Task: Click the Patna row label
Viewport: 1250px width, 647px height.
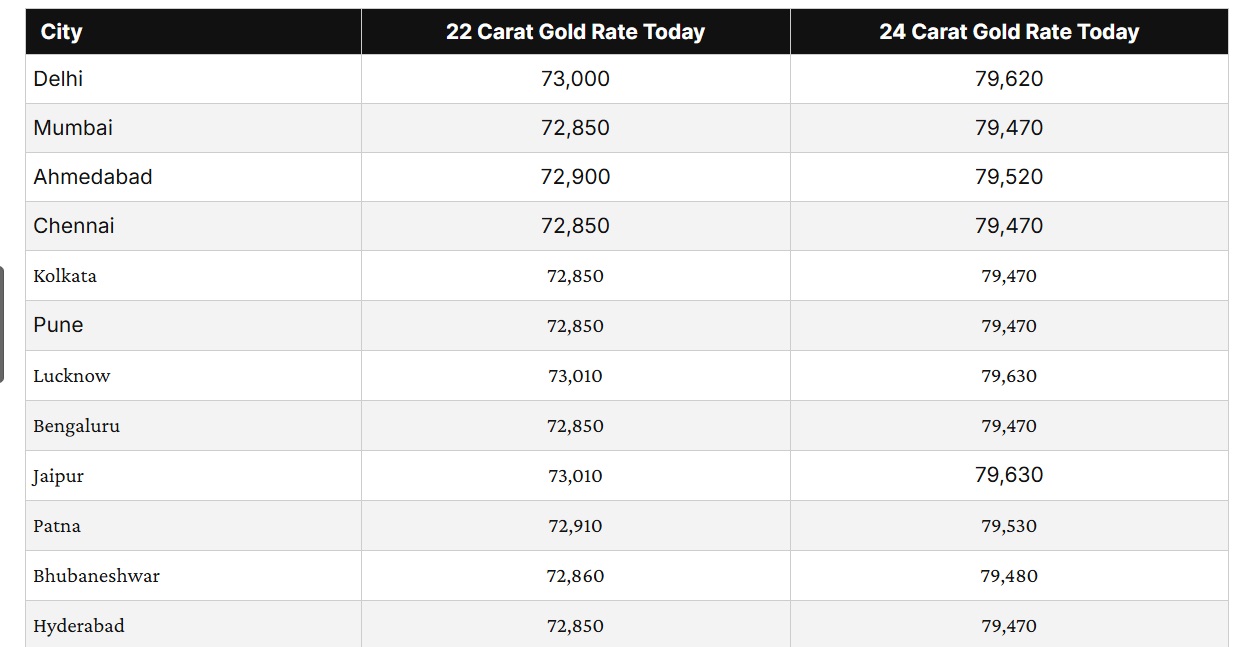Action: (x=57, y=526)
